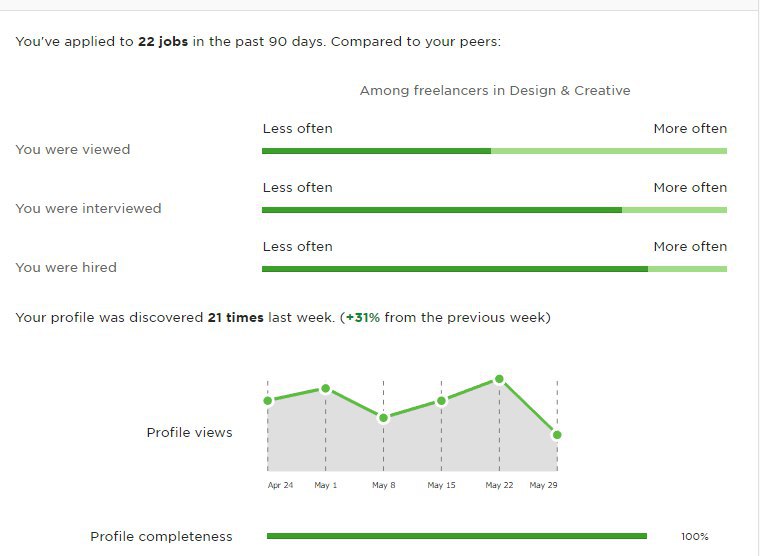The image size is (760, 556).
Task: Select the May 8 data point on graph
Action: coord(383,417)
